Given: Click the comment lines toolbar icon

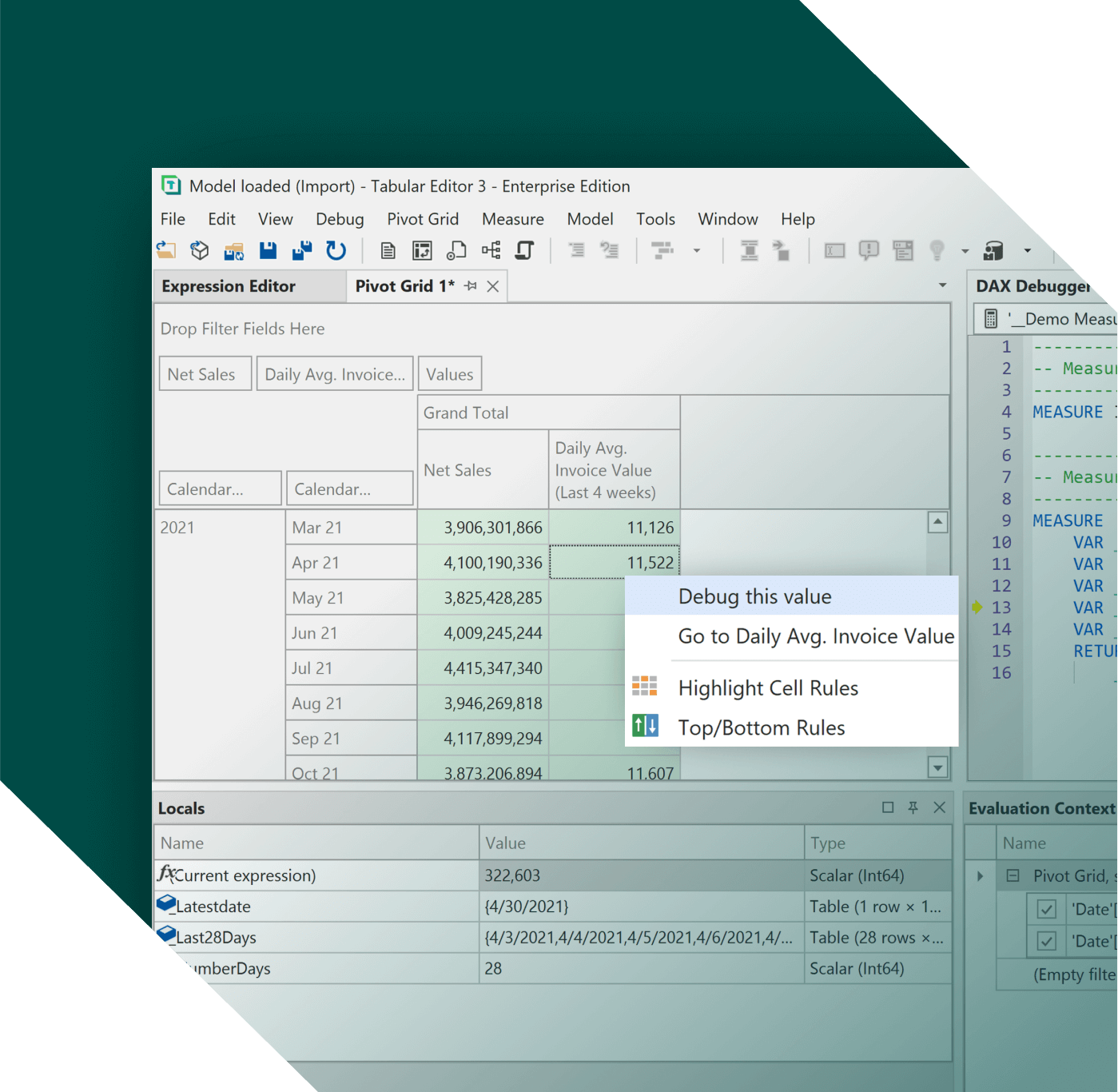Looking at the screenshot, I should click(x=610, y=251).
